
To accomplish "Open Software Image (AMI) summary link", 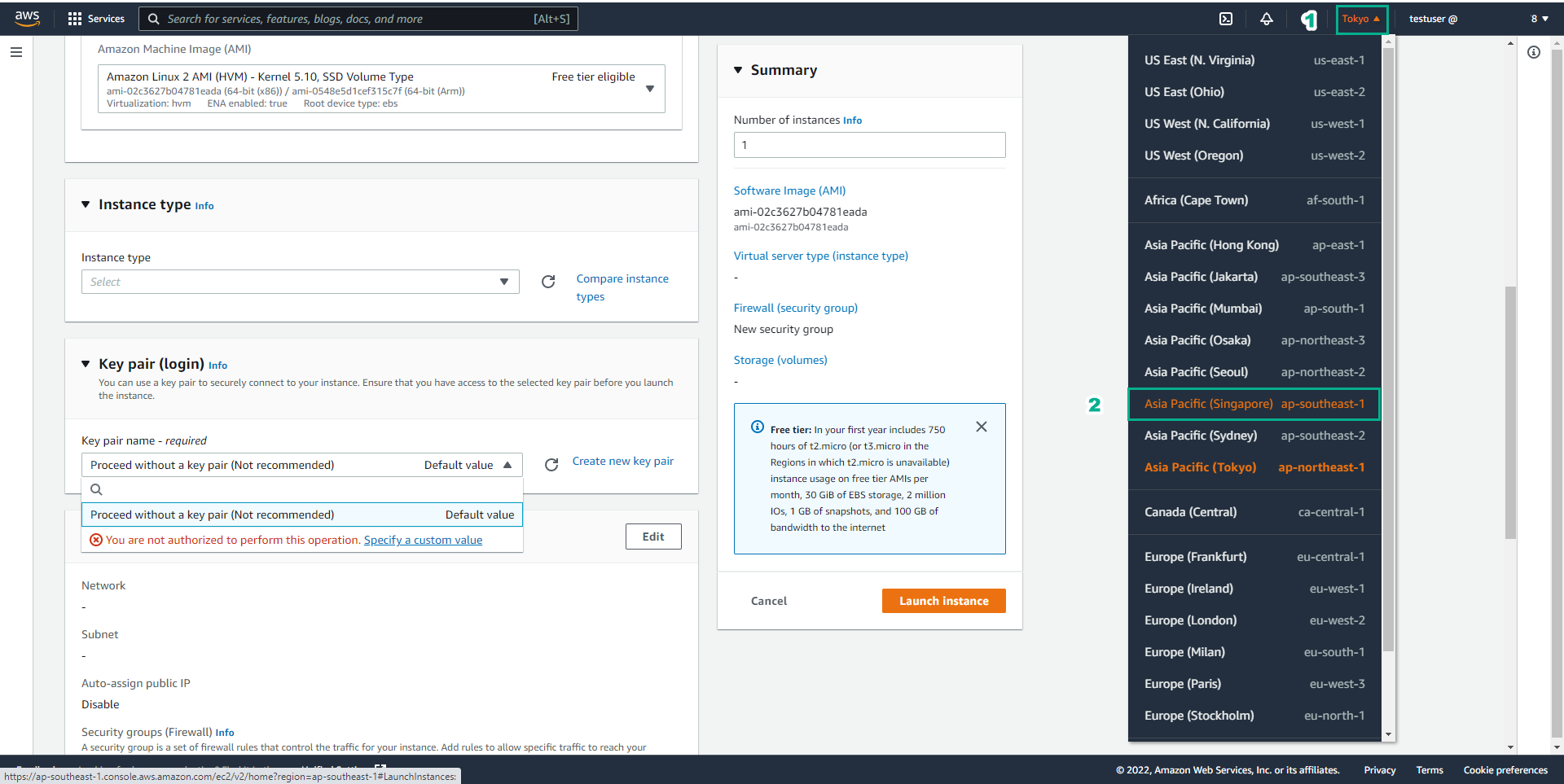I will coord(789,191).
